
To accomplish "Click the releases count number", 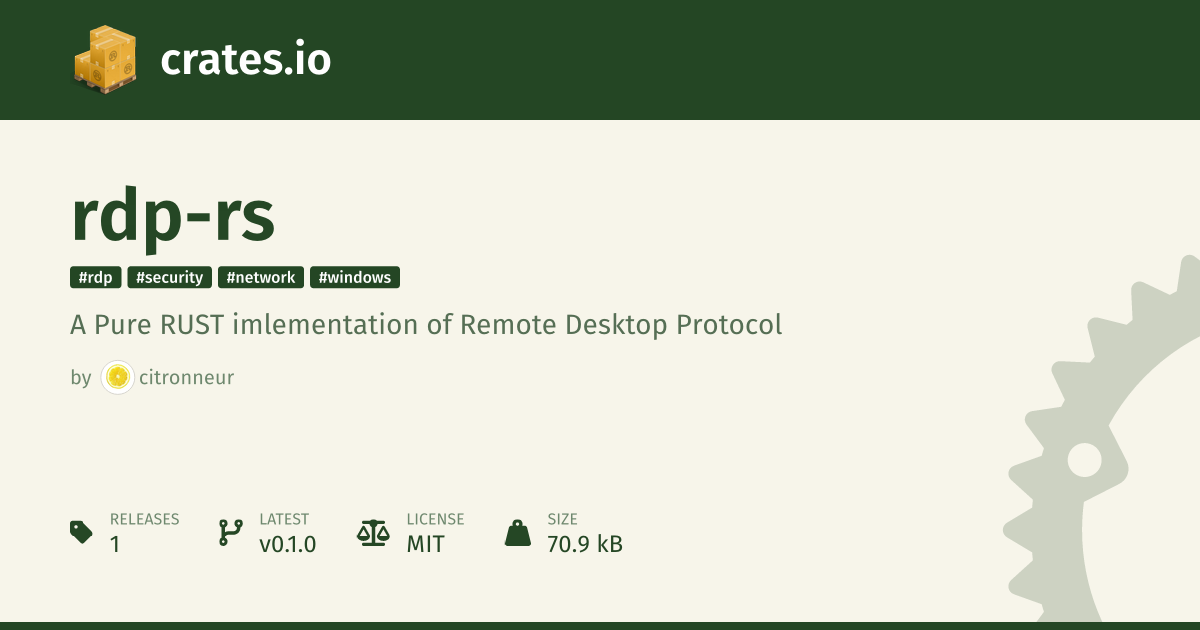I will 115,544.
